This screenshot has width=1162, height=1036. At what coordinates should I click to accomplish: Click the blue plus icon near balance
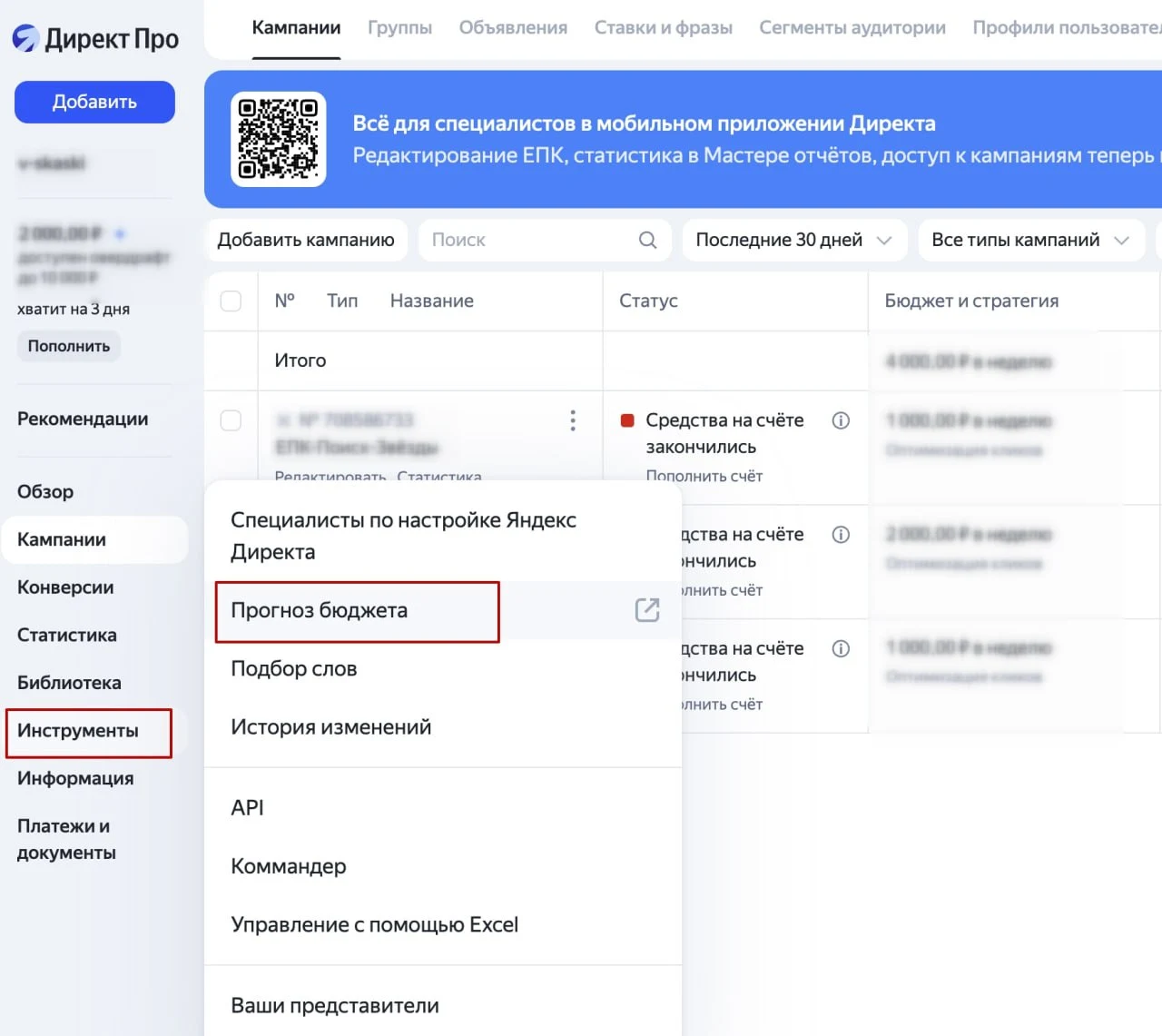click(x=120, y=233)
